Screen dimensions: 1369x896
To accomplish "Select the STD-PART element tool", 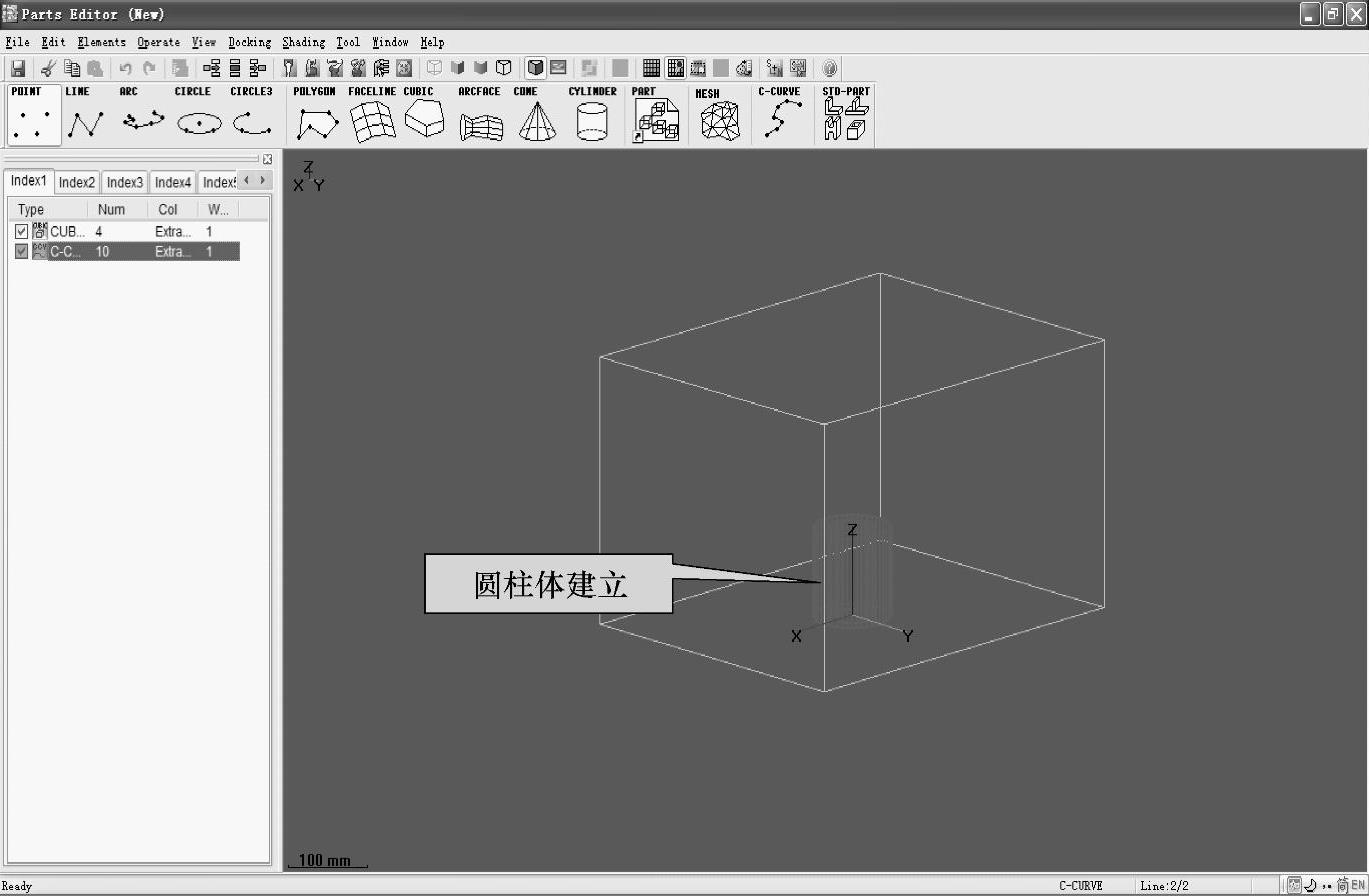I will click(x=845, y=115).
